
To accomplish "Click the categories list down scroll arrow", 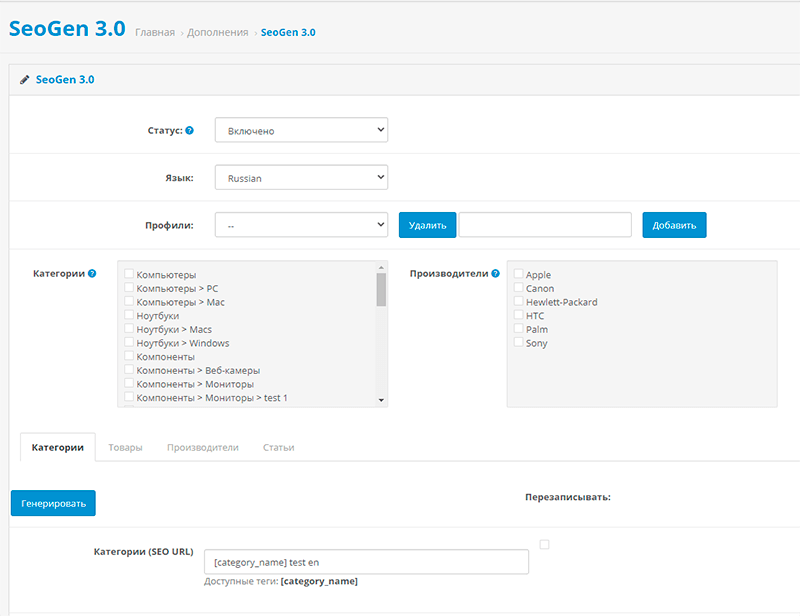I will click(x=381, y=400).
